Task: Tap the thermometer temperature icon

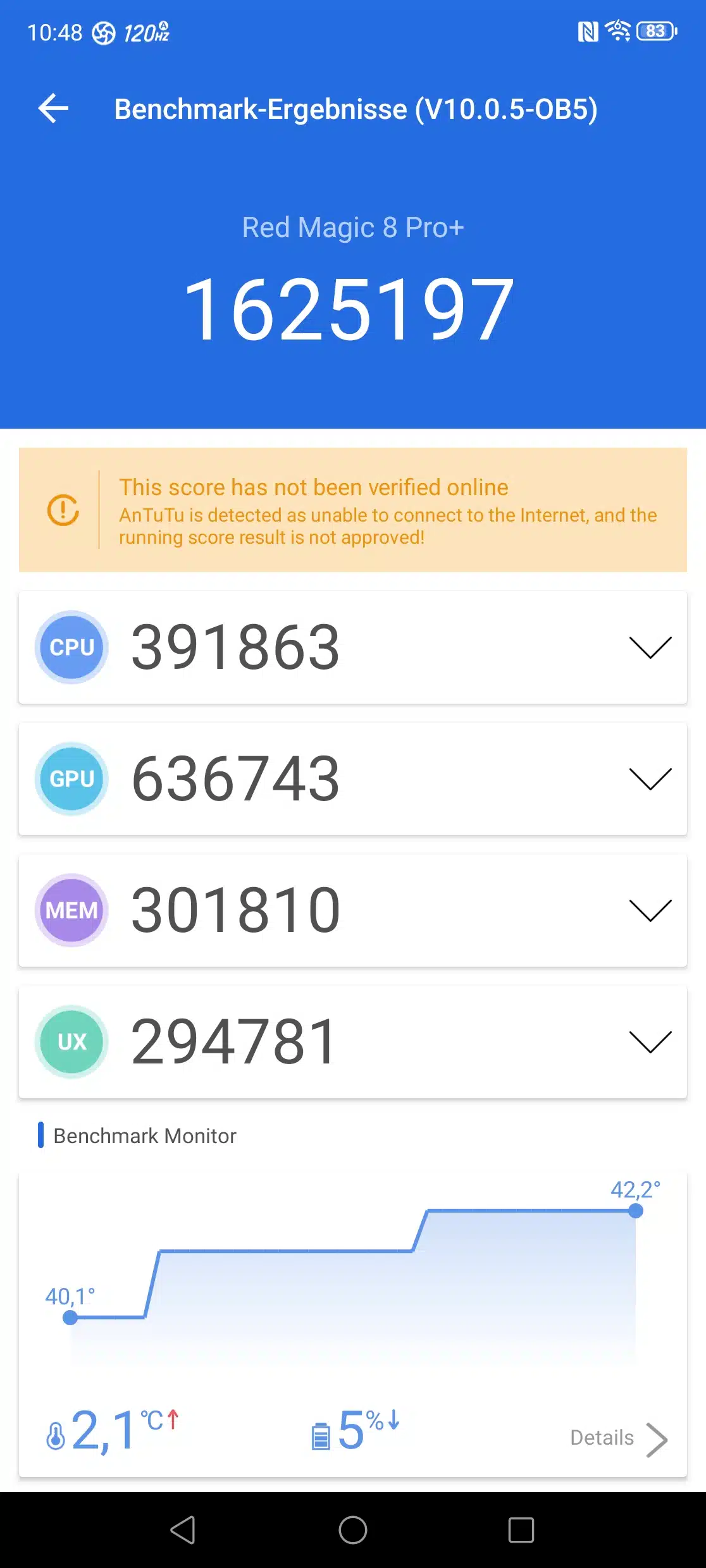Action: point(56,1435)
